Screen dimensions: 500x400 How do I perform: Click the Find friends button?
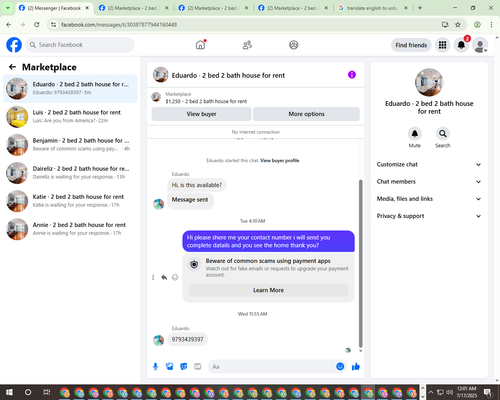(411, 45)
